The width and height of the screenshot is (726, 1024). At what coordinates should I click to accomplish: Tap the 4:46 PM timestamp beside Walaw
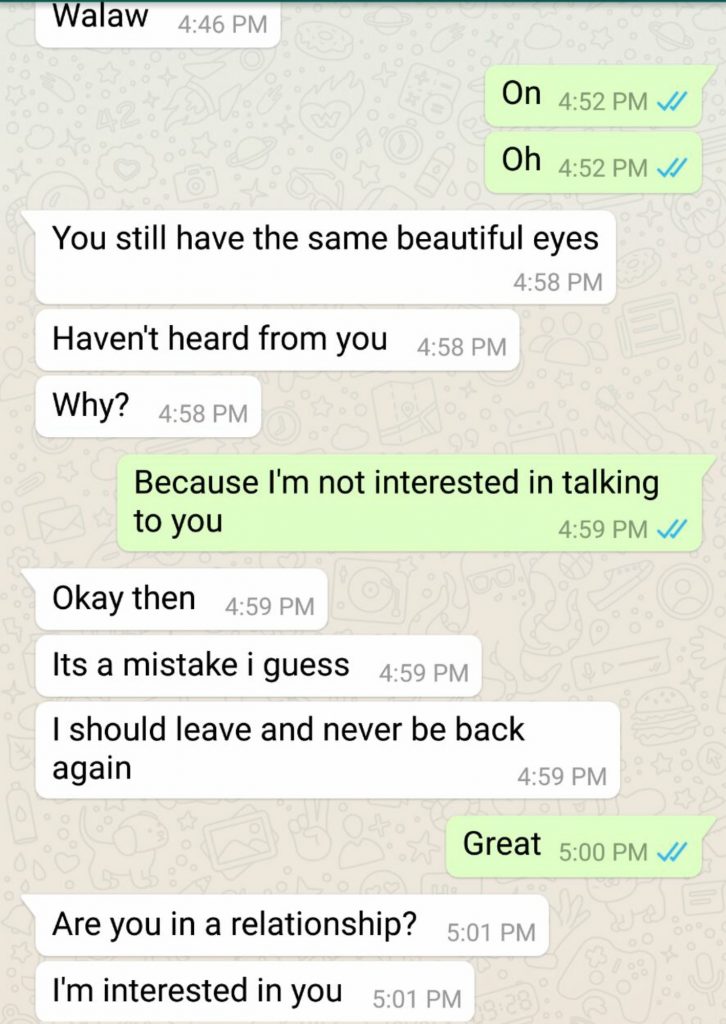(222, 25)
